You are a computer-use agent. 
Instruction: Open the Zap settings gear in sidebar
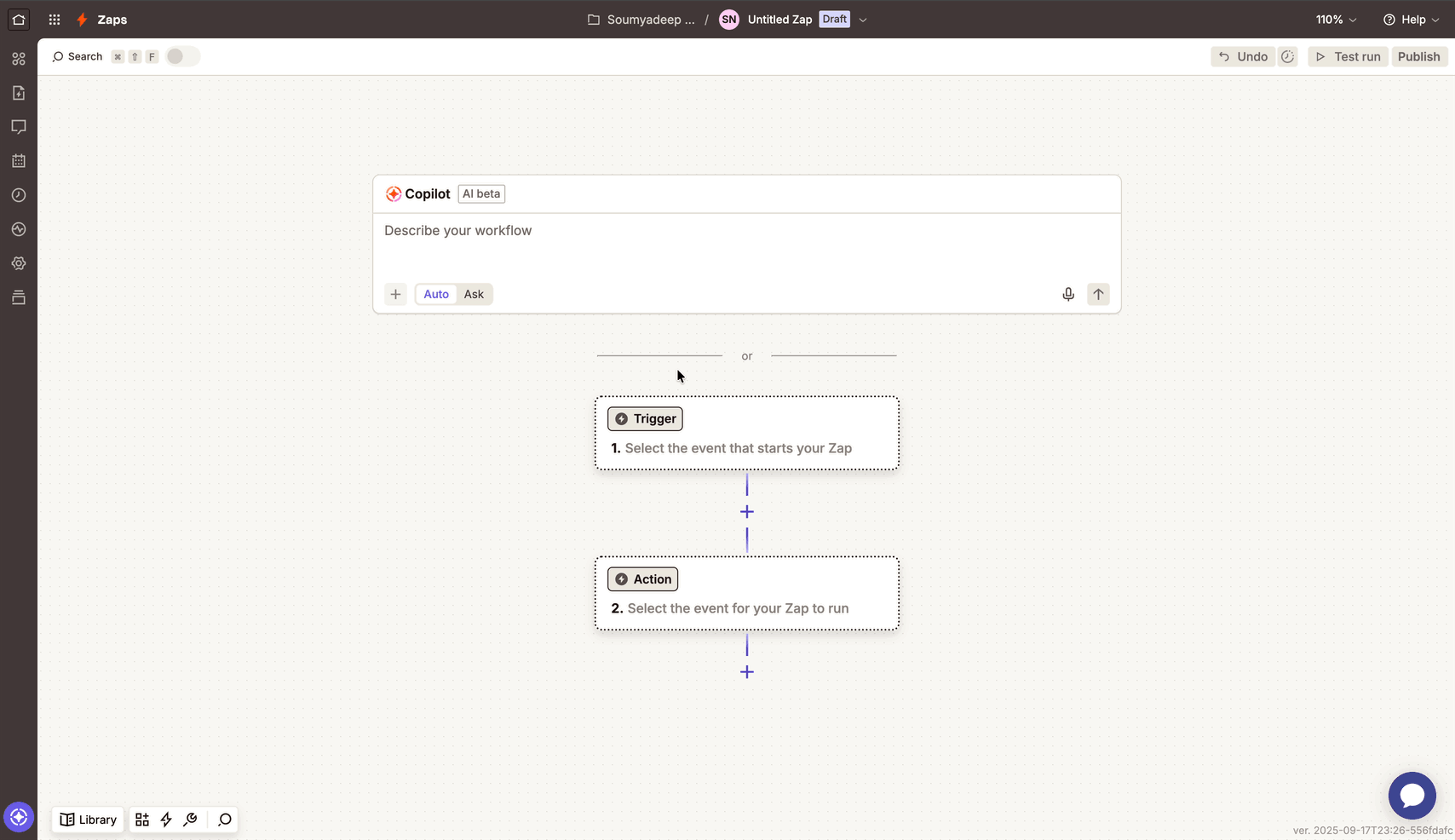[19, 263]
